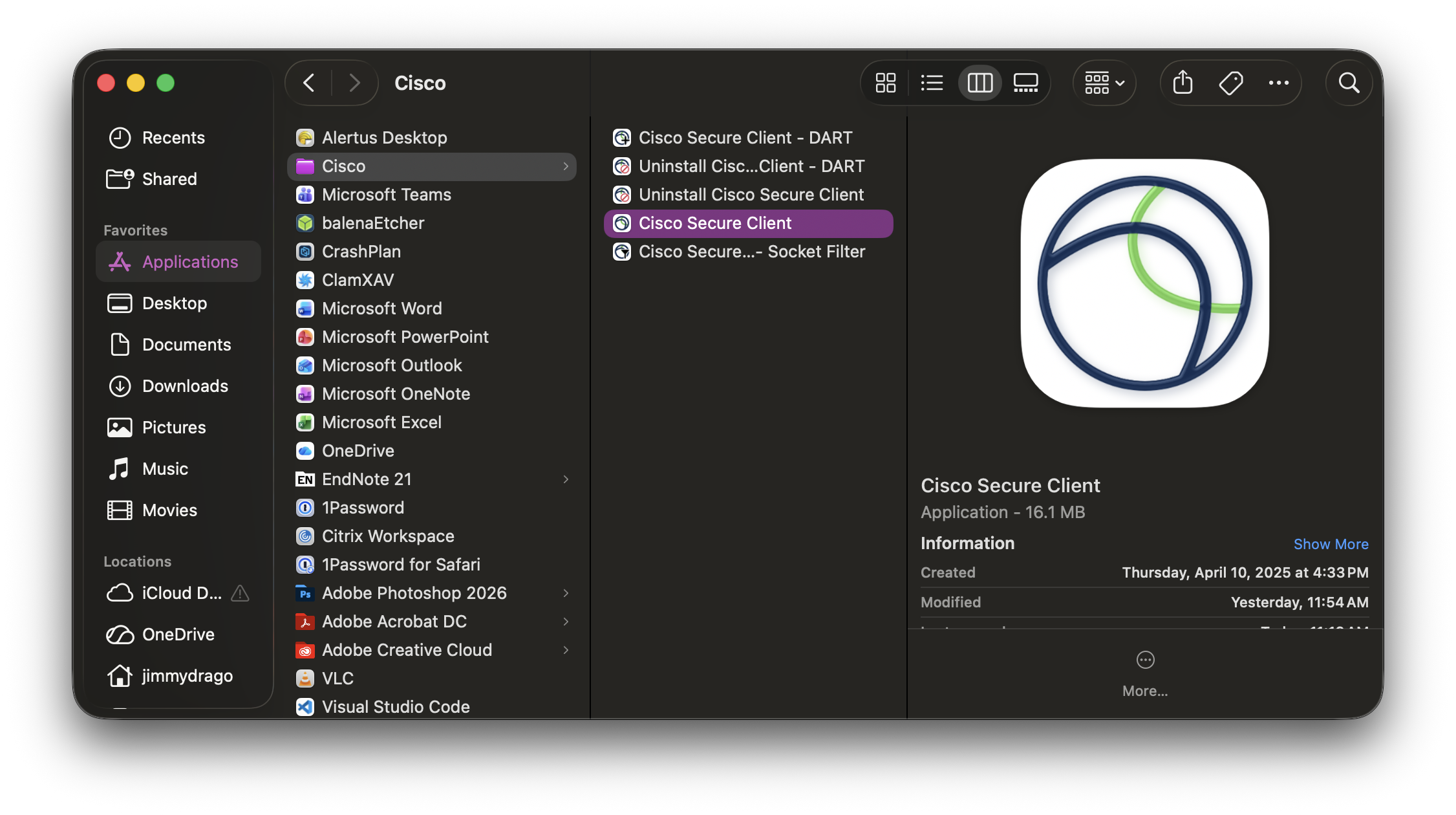Switch to icon view
The image size is (1456, 815).
click(885, 83)
